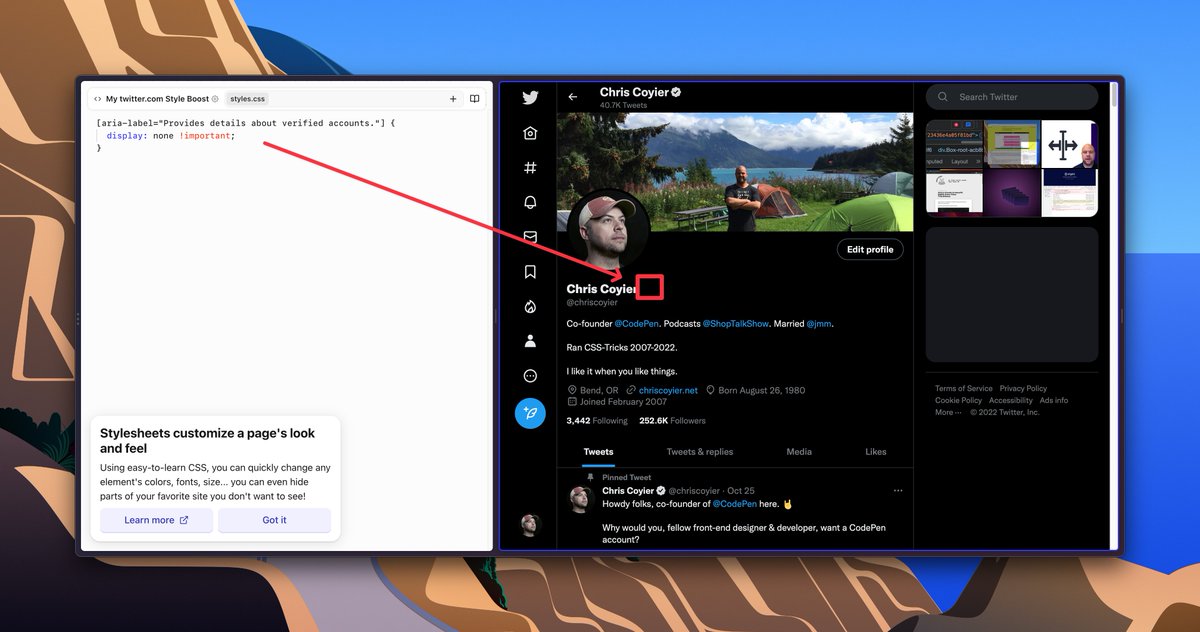Click the blue Boost feather icon
Screen dimensions: 1200x632
click(530, 413)
